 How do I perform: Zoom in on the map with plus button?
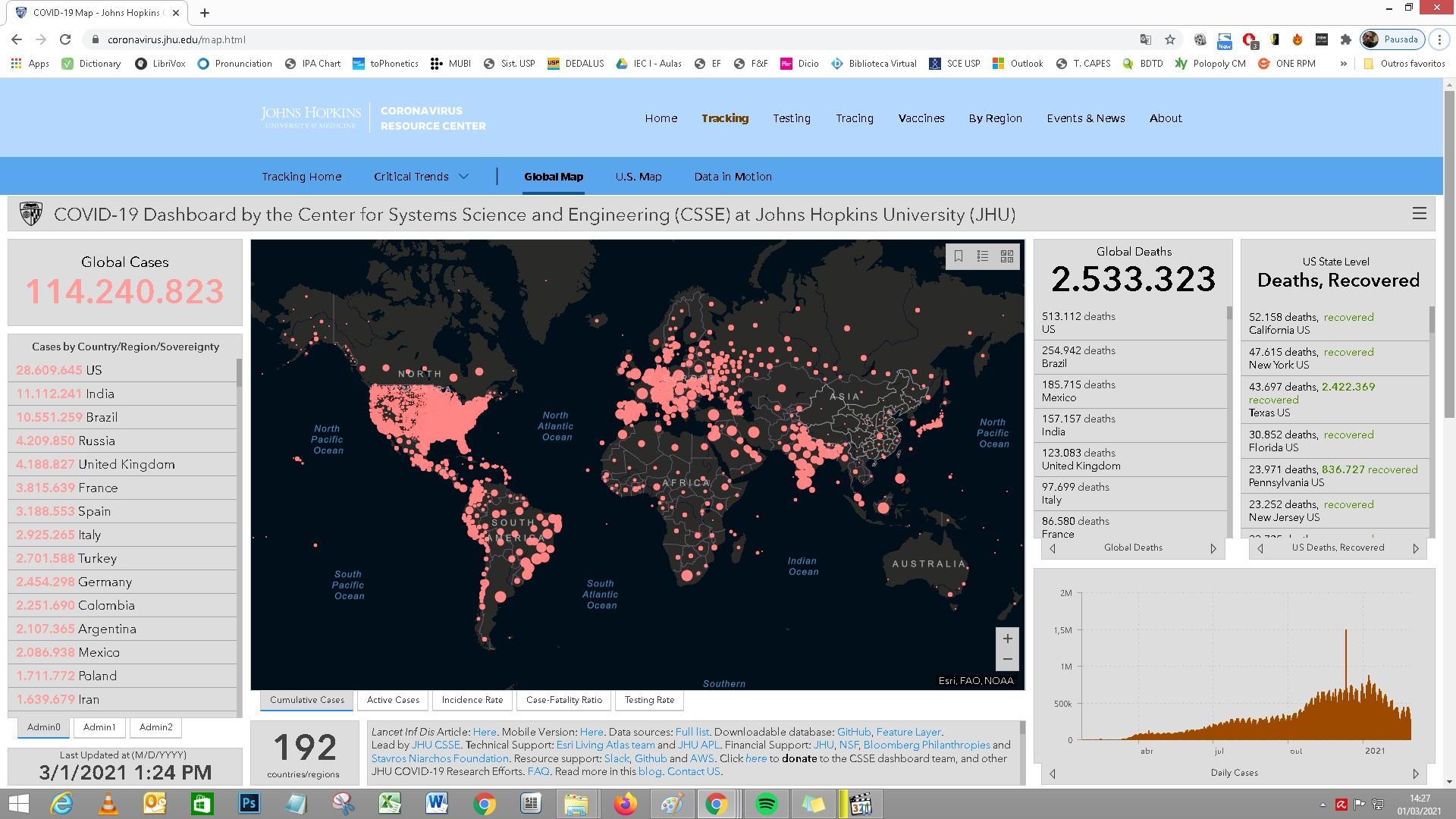(1007, 639)
